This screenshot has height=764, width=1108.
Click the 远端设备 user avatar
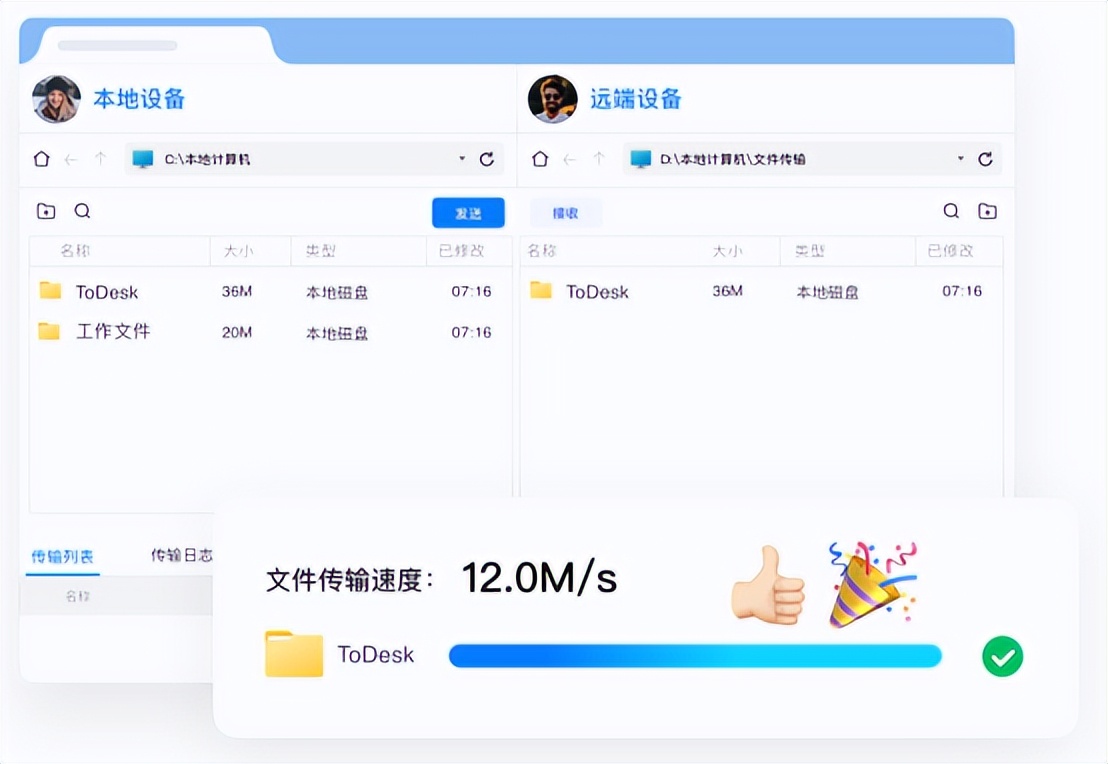coord(553,99)
